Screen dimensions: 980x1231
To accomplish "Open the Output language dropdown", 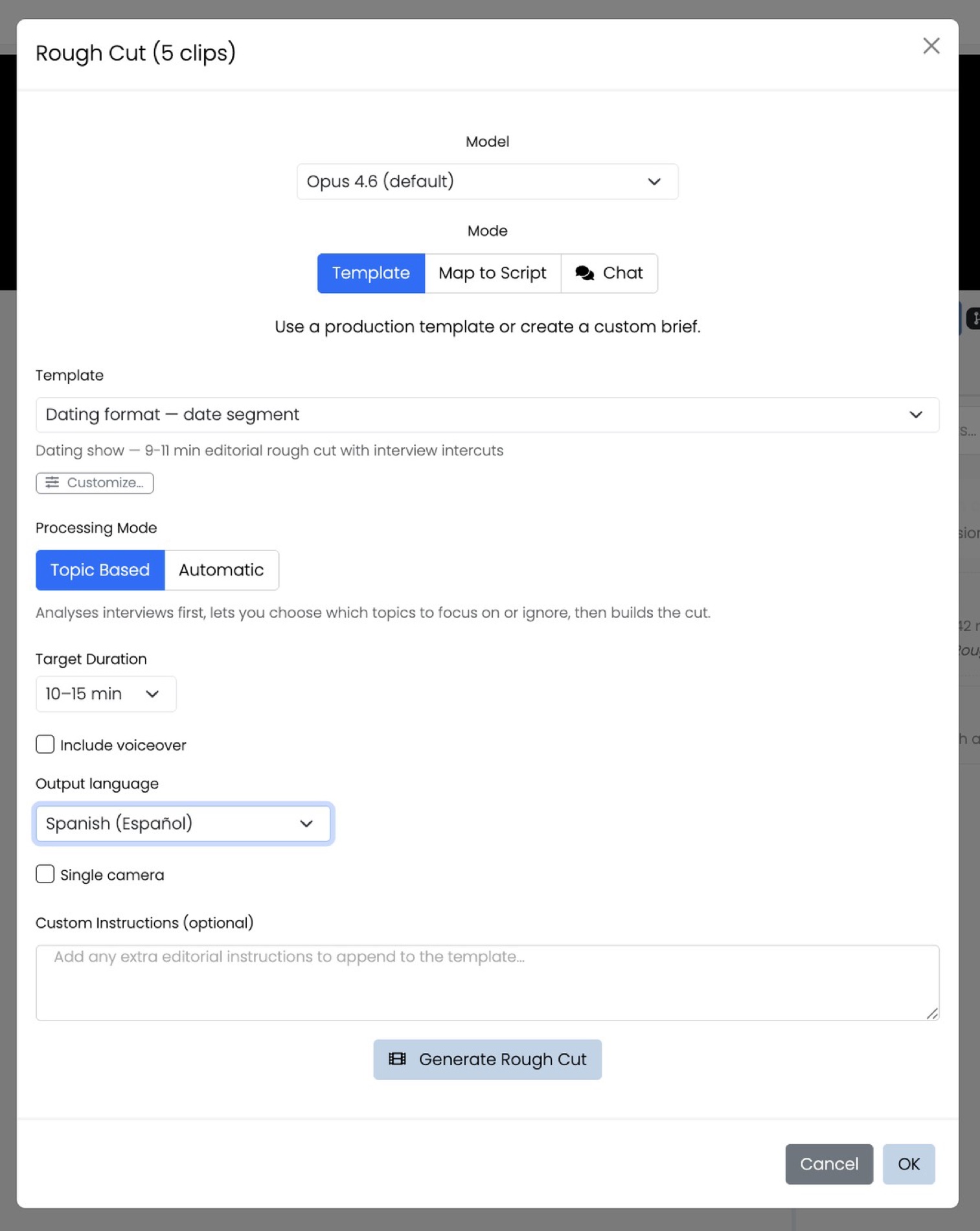I will [x=183, y=823].
